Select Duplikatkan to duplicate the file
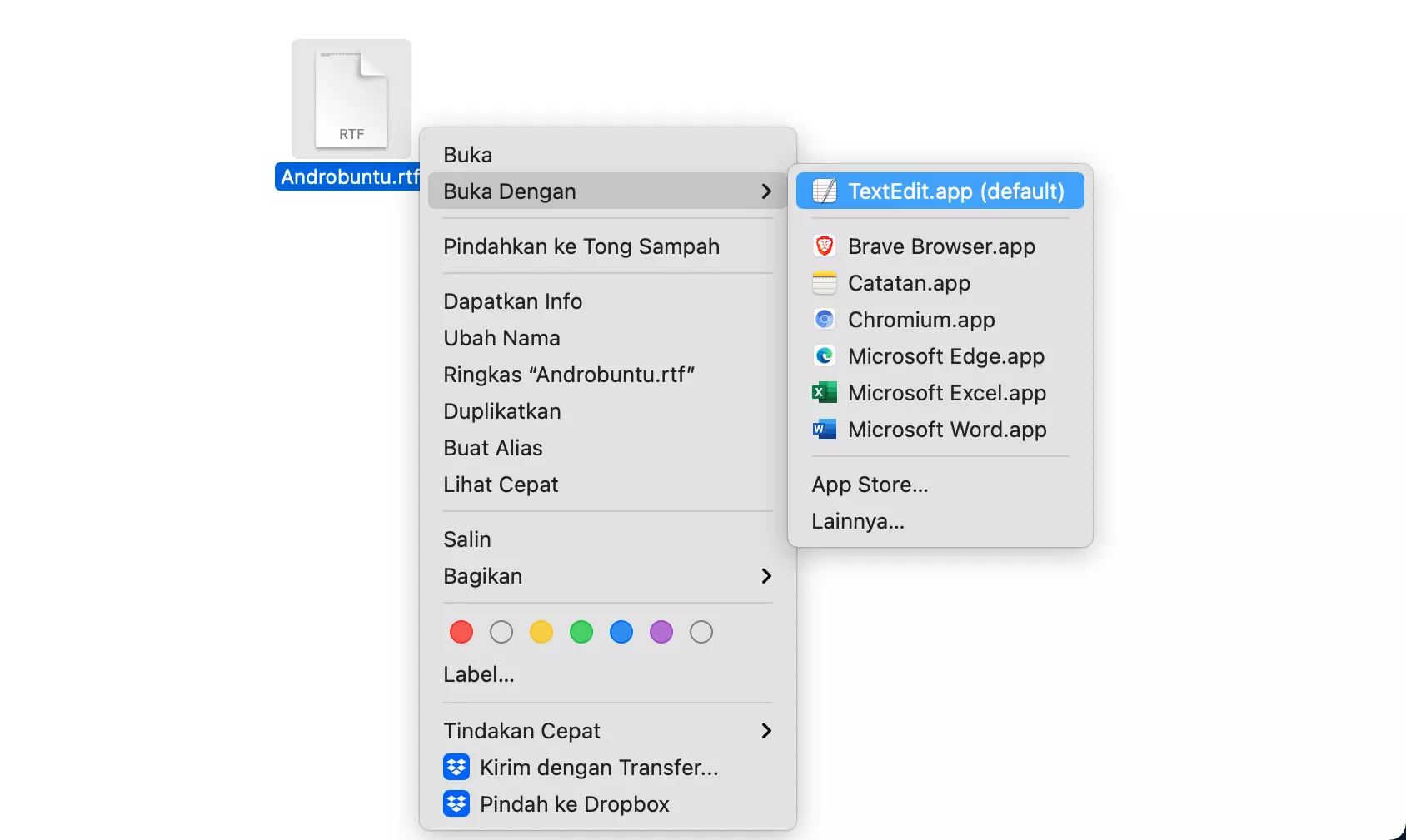Image resolution: width=1406 pixels, height=840 pixels. [501, 410]
